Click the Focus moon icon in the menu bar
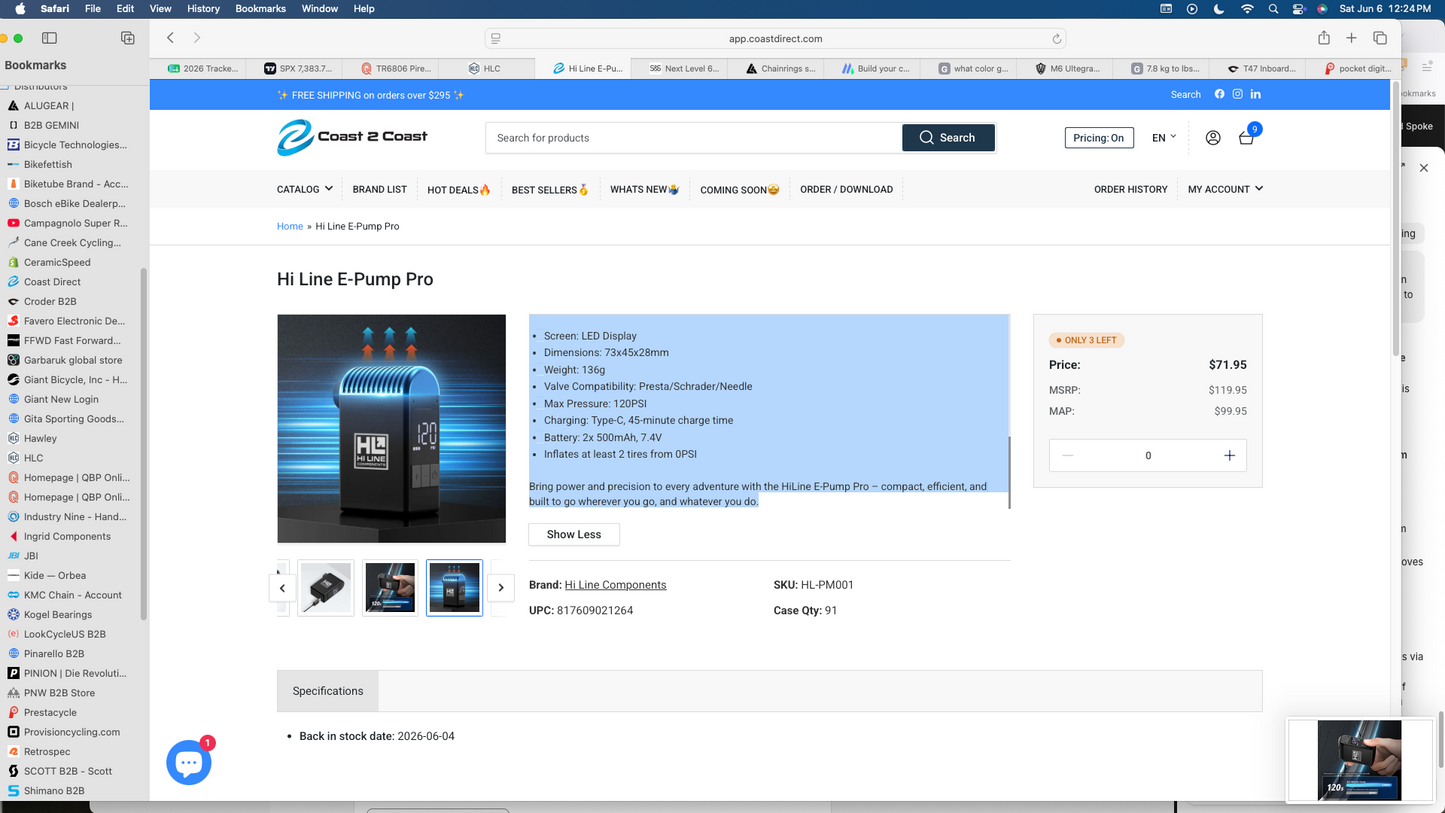Screen dimensions: 1445x813 [1219, 9]
